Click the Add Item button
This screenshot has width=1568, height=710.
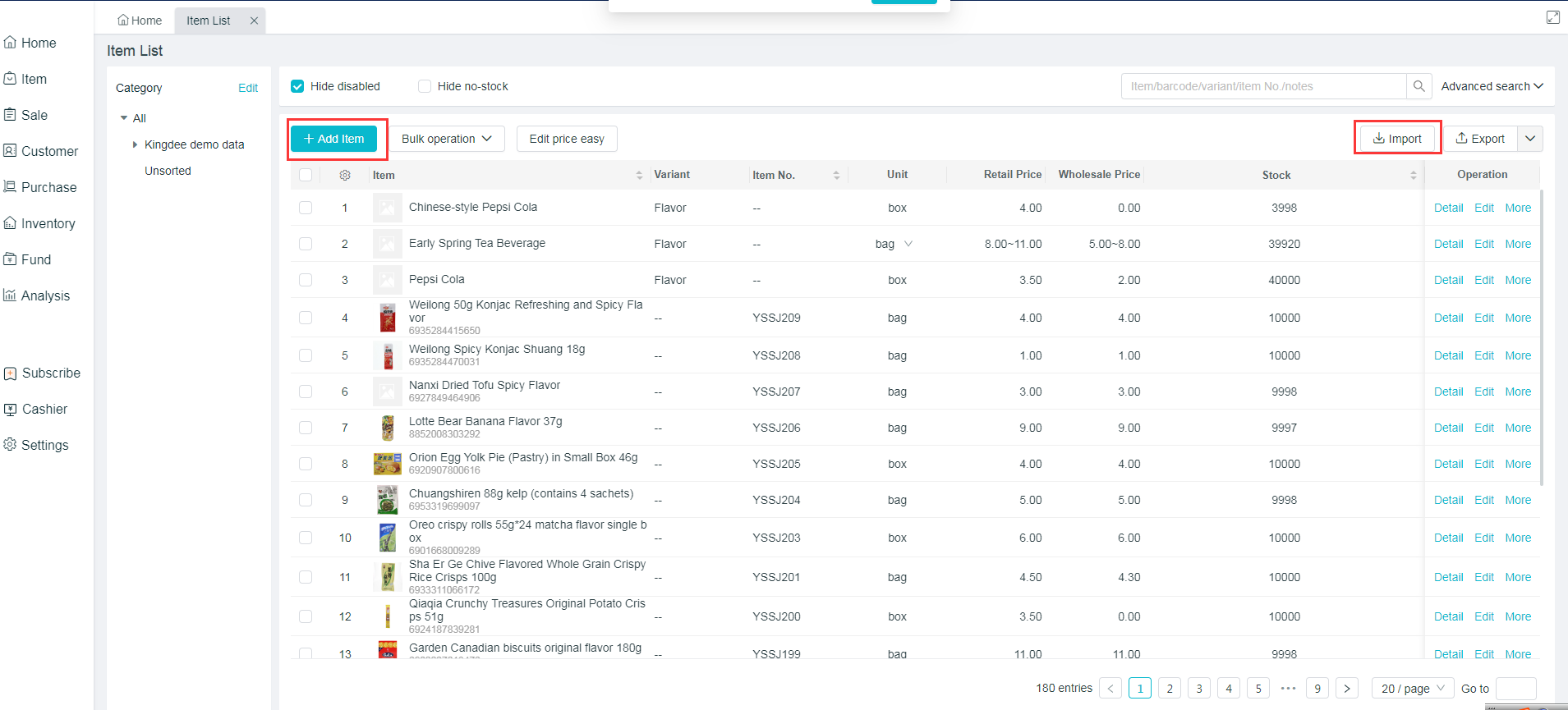333,139
